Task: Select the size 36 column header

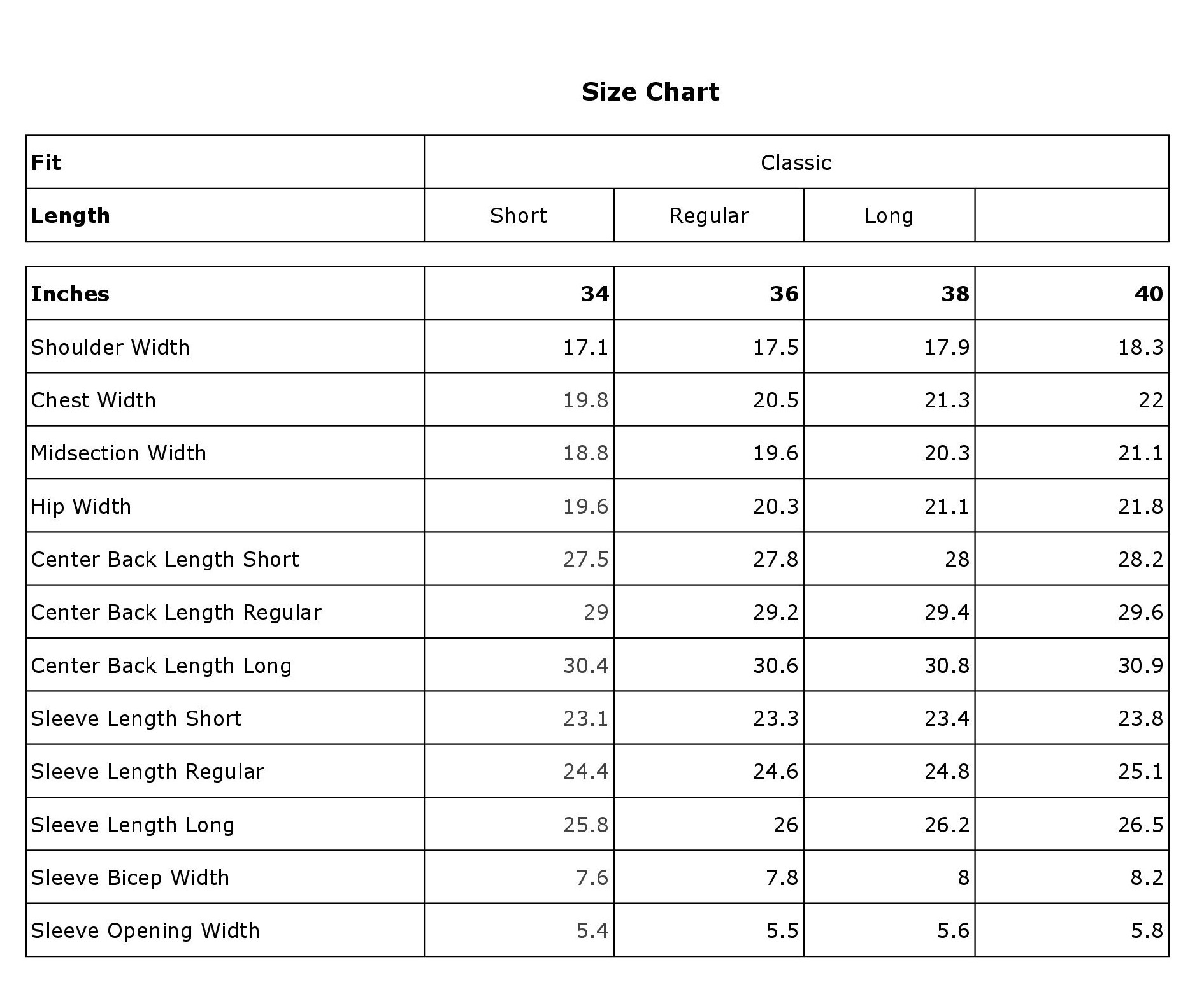Action: coord(784,294)
